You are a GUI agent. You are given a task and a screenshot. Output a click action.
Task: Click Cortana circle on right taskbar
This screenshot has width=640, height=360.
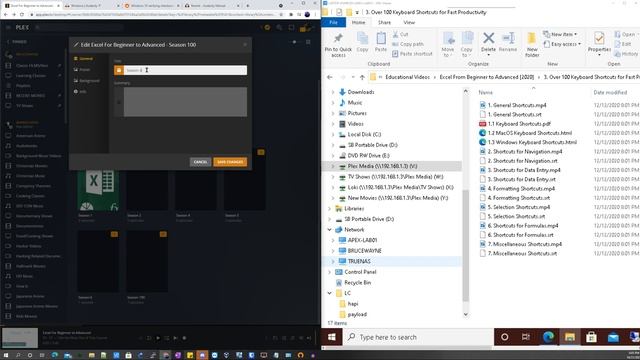coord(505,337)
